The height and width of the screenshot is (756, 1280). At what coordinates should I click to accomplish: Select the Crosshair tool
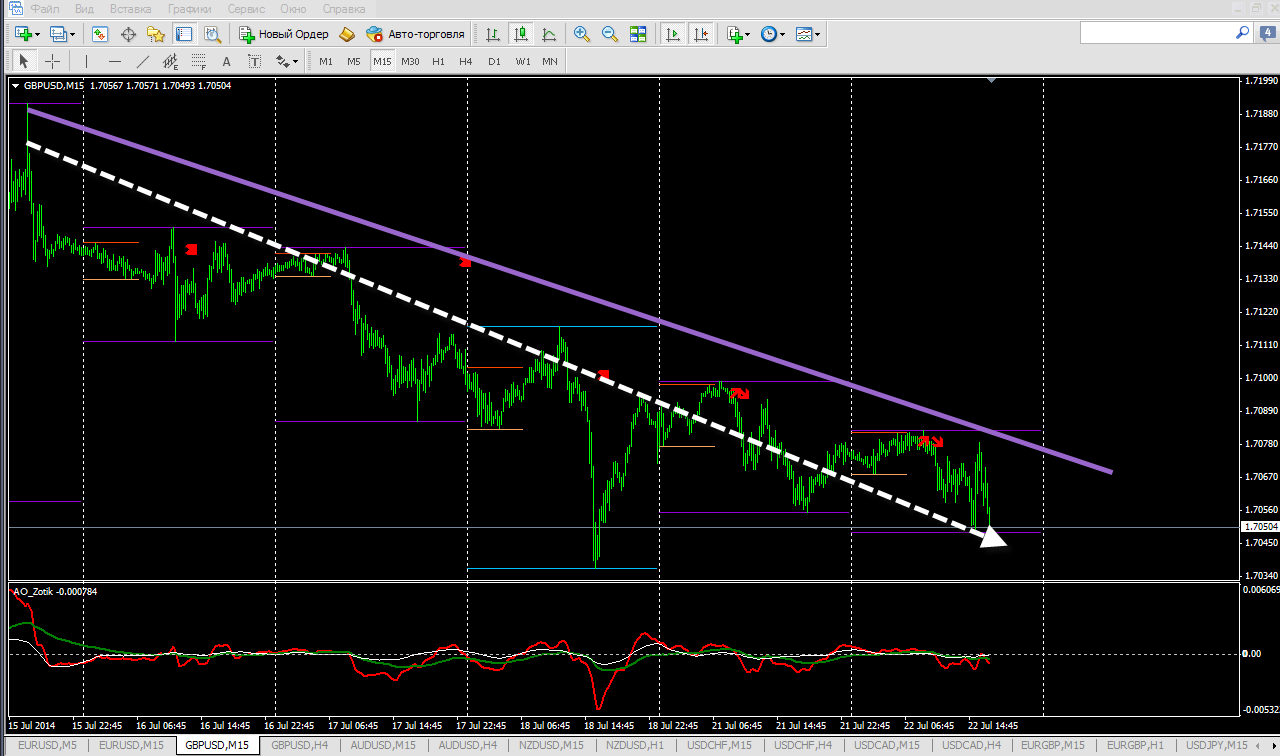coord(52,62)
